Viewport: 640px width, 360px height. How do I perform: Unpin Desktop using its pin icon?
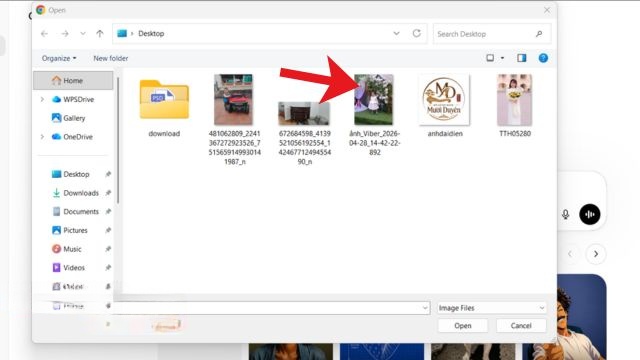coord(108,174)
